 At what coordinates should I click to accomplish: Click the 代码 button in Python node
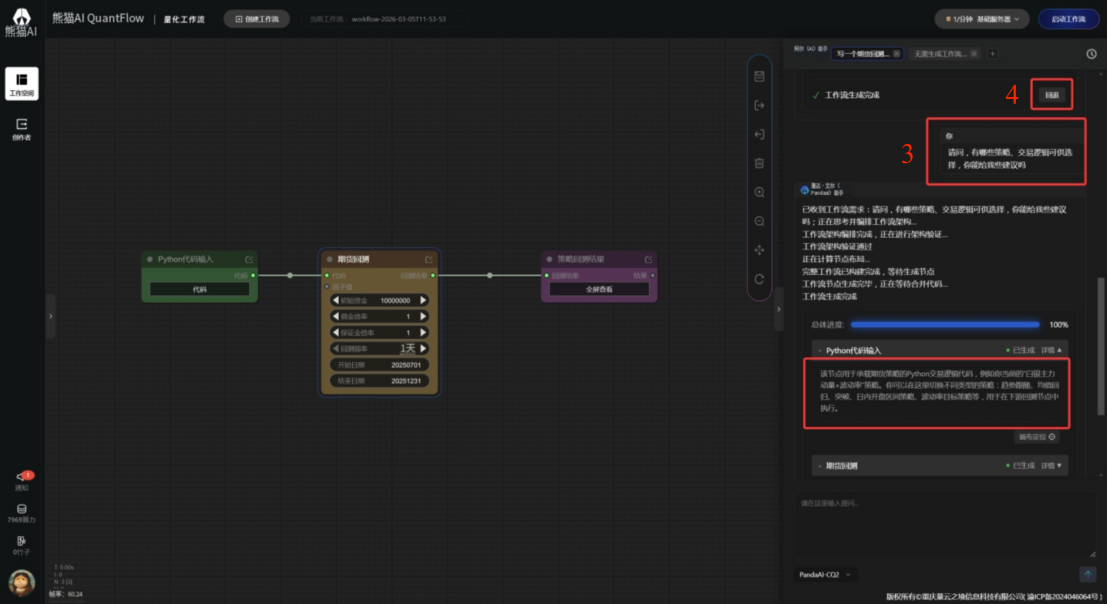click(200, 289)
